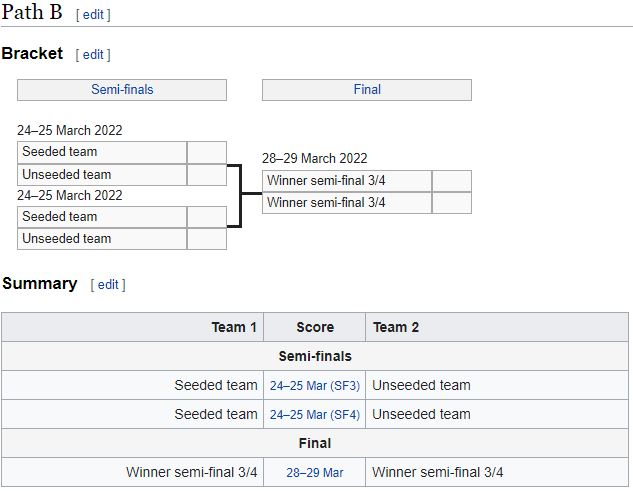Click the edit link beside Path B
Image resolution: width=633 pixels, height=491 pixels.
point(93,15)
